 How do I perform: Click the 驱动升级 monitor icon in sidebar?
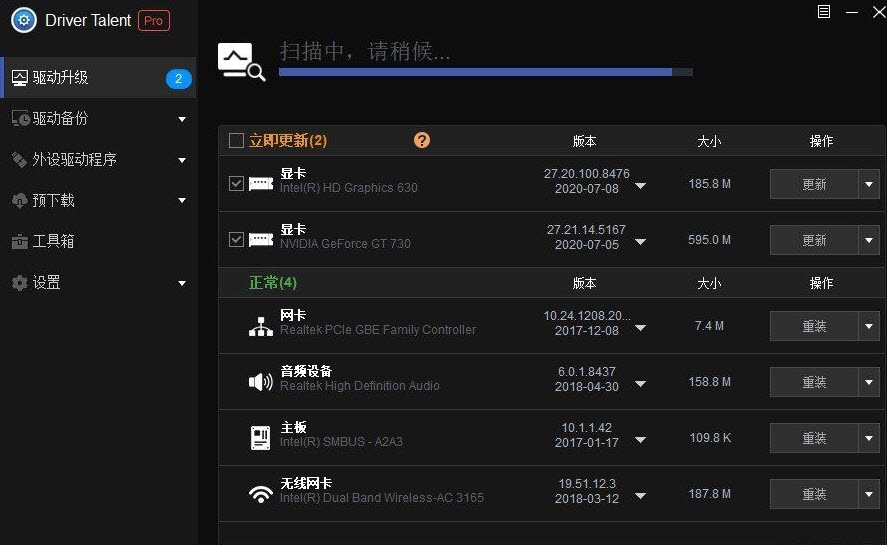coord(20,78)
